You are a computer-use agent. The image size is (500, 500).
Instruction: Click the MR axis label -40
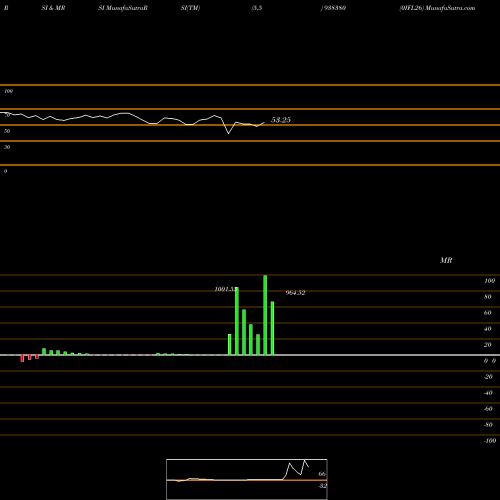click(x=488, y=393)
